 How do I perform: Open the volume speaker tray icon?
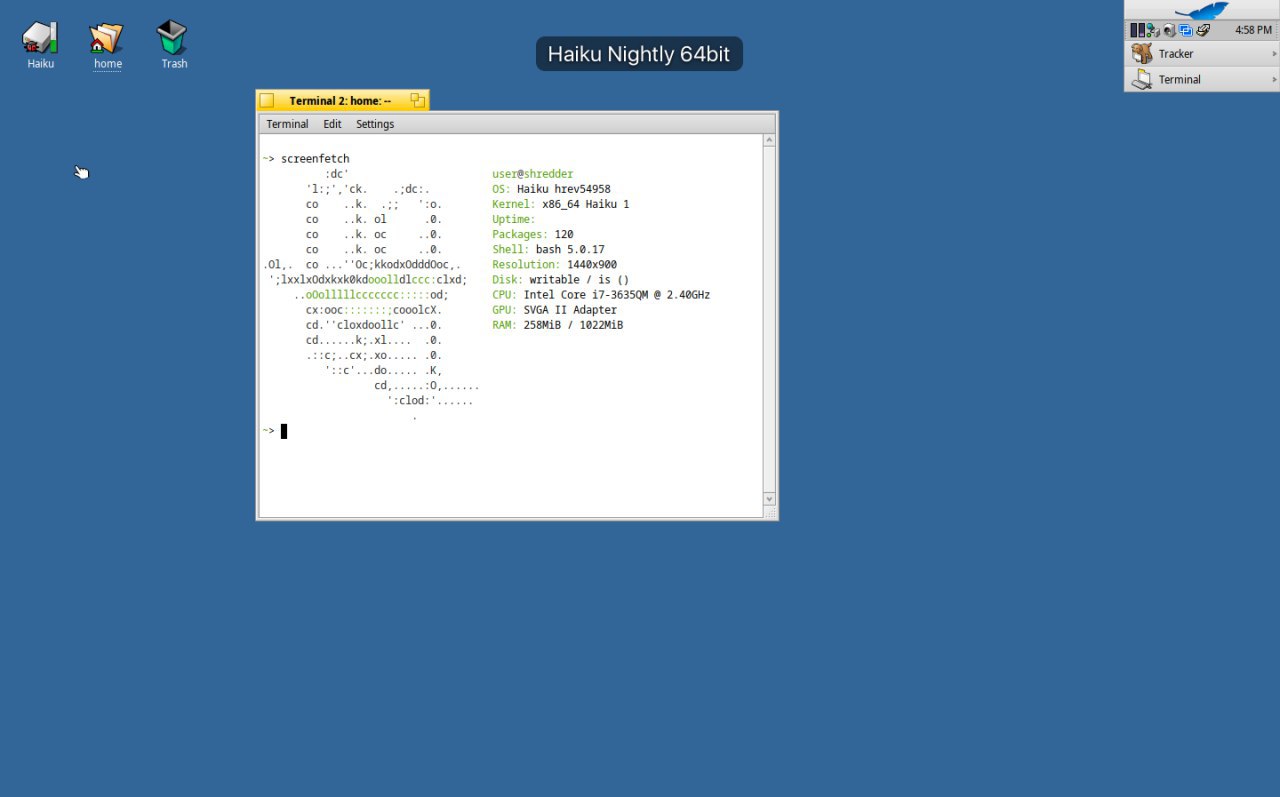[x=1170, y=30]
